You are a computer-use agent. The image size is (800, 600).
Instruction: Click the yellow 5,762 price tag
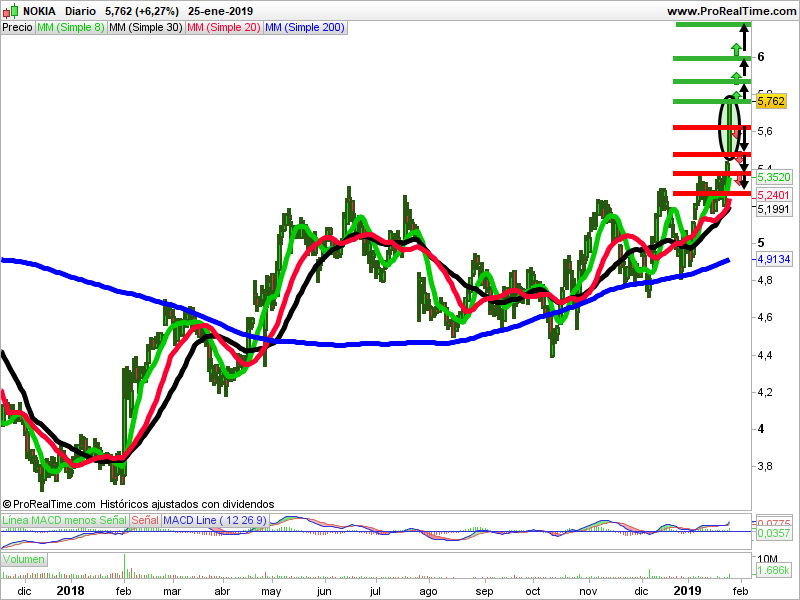click(x=771, y=101)
